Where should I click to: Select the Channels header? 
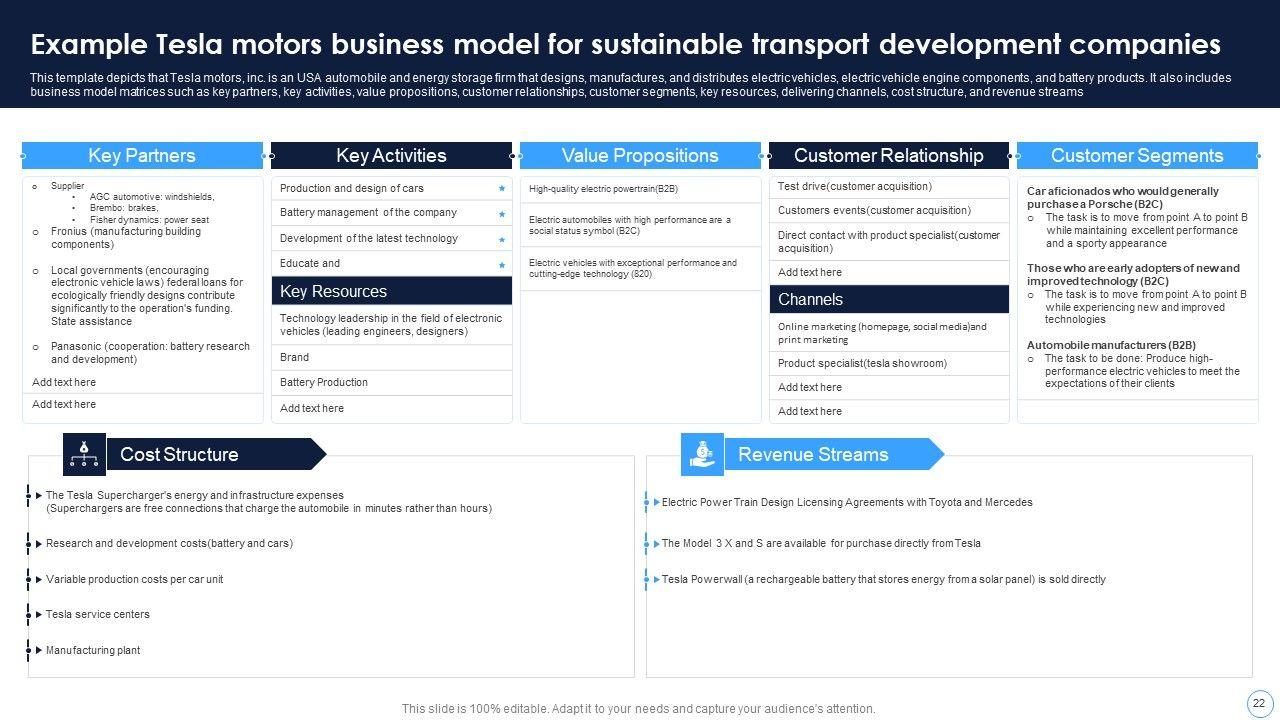point(889,299)
